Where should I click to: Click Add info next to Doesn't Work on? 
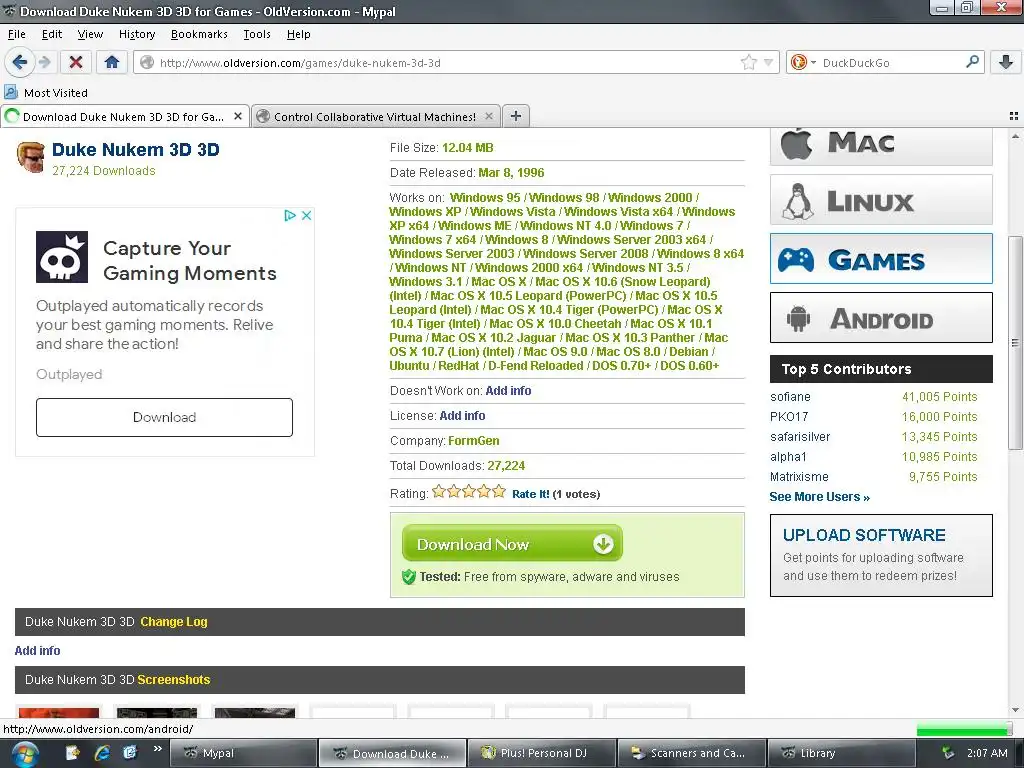[508, 391]
